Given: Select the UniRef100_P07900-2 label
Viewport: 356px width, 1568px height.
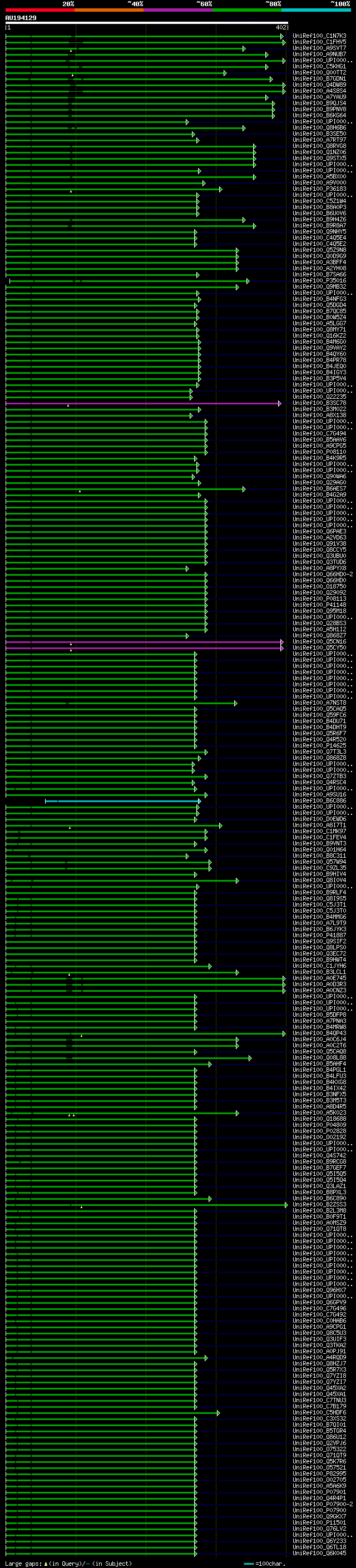Looking at the screenshot, I should click(323, 1504).
